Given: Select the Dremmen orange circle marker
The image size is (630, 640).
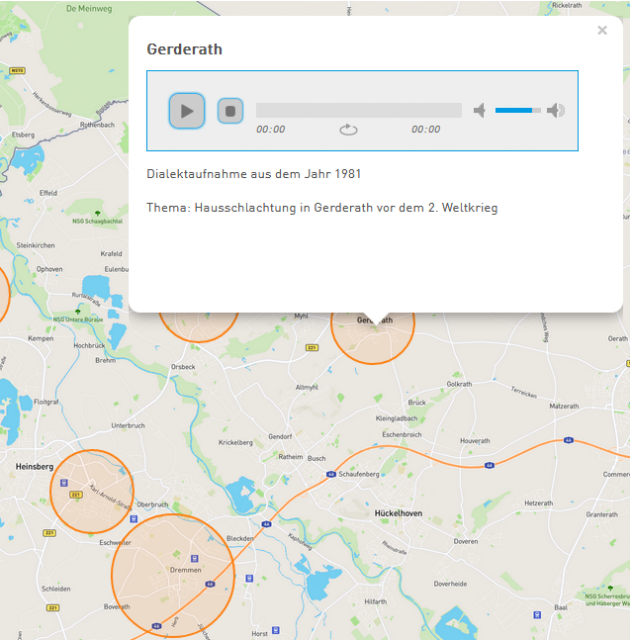Looking at the screenshot, I should 173,576.
